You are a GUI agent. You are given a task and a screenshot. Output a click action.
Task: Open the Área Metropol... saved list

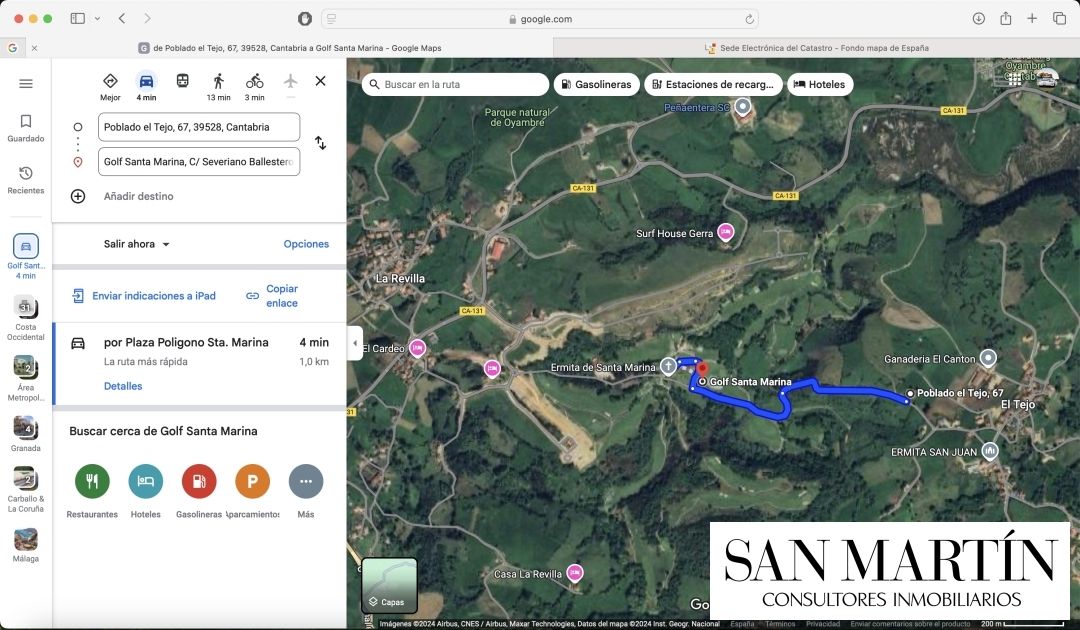(x=25, y=378)
